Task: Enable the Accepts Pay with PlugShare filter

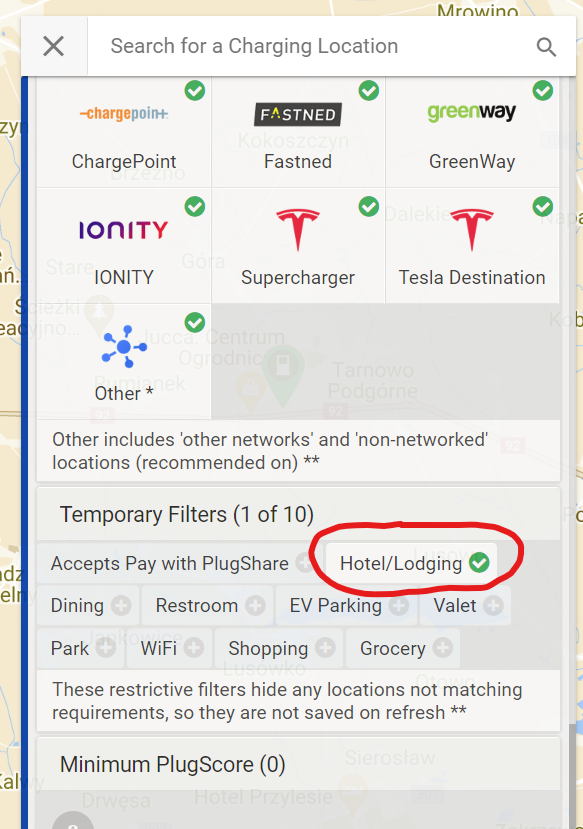Action: (x=180, y=563)
